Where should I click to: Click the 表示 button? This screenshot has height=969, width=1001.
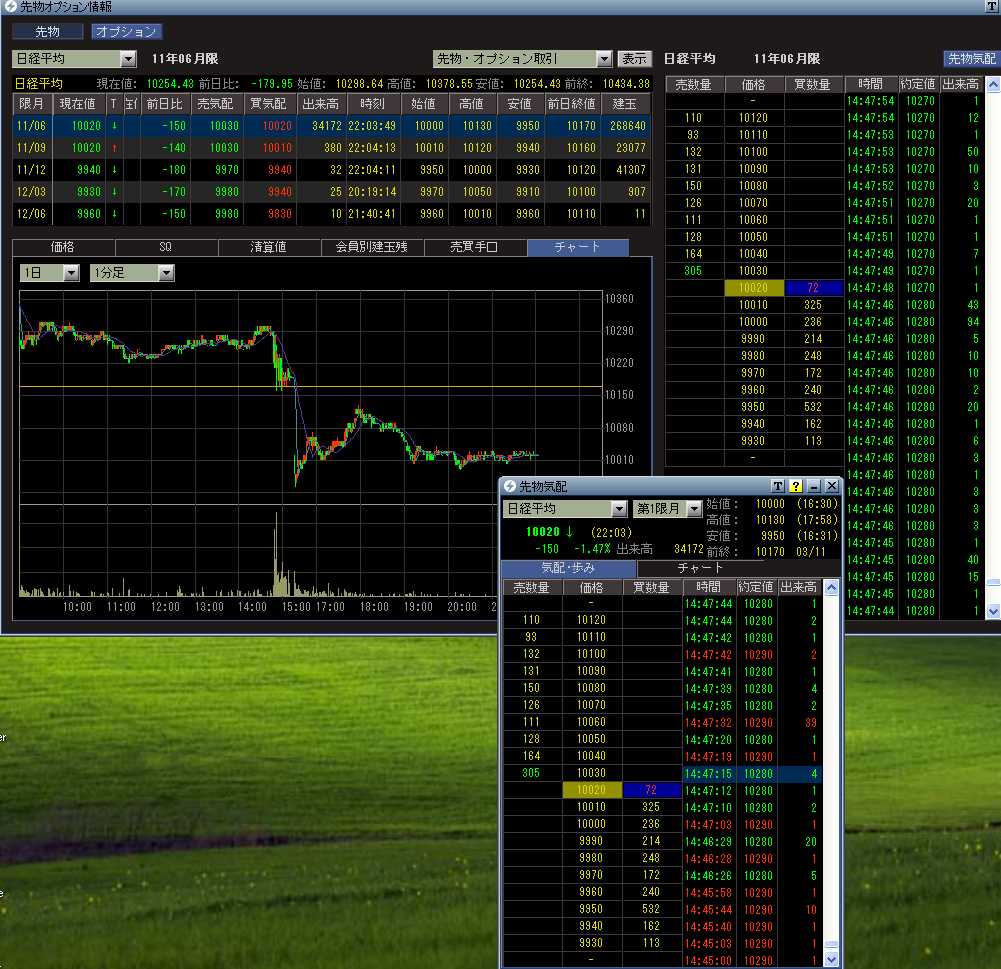(633, 59)
